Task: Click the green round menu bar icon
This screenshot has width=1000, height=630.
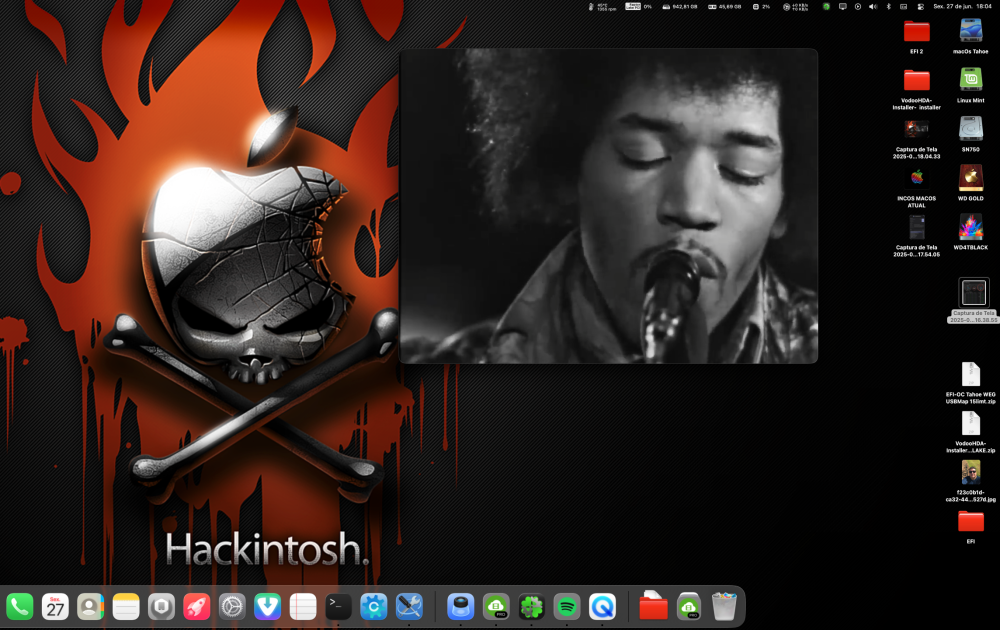Action: 827,6
